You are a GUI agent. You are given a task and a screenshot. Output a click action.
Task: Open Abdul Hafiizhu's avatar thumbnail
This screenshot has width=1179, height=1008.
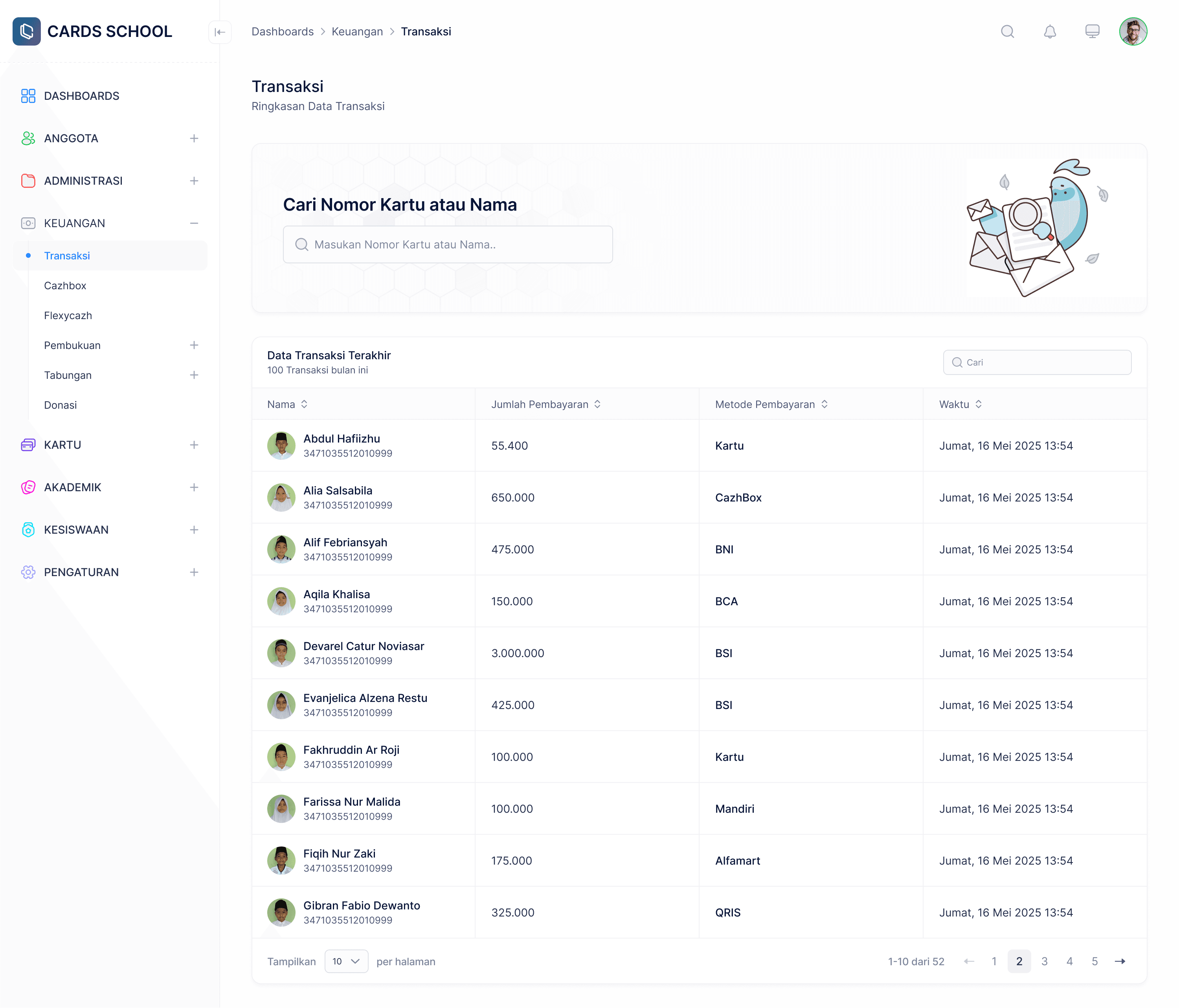[x=281, y=446]
